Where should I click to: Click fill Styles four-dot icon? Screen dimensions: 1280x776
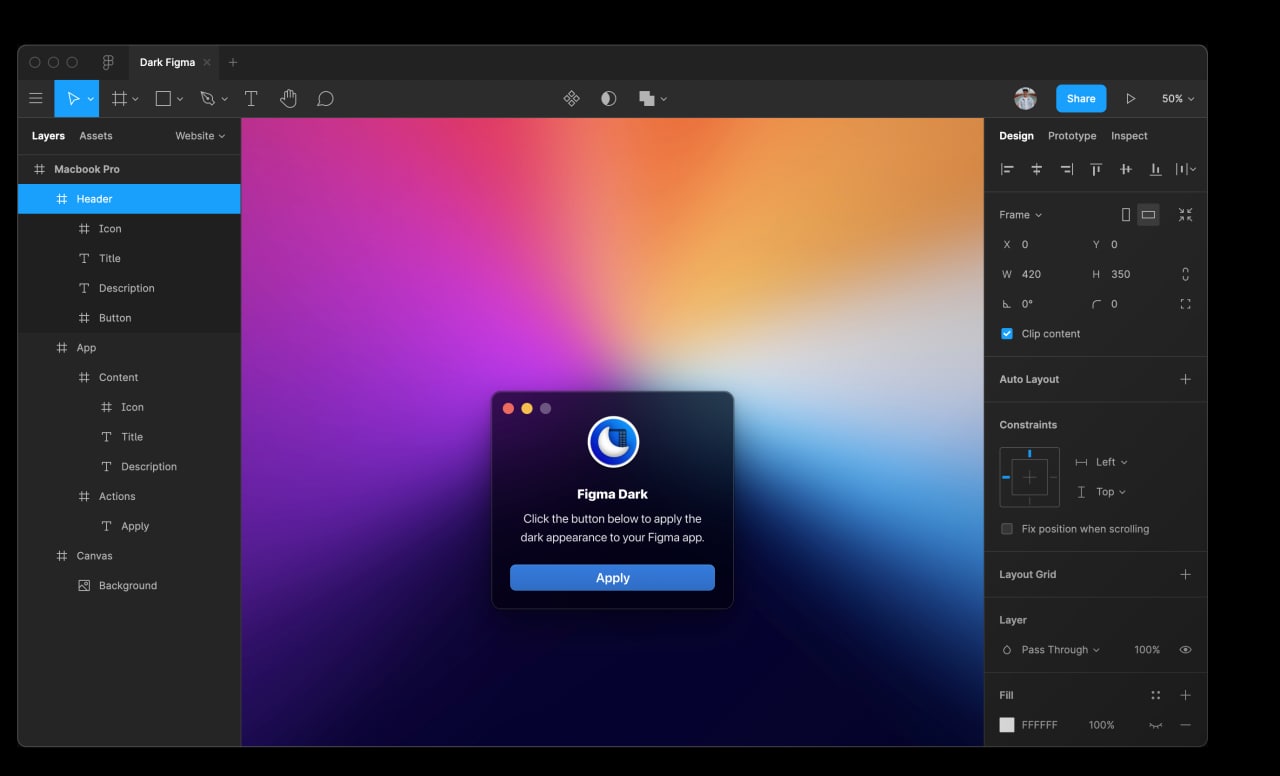click(1156, 695)
